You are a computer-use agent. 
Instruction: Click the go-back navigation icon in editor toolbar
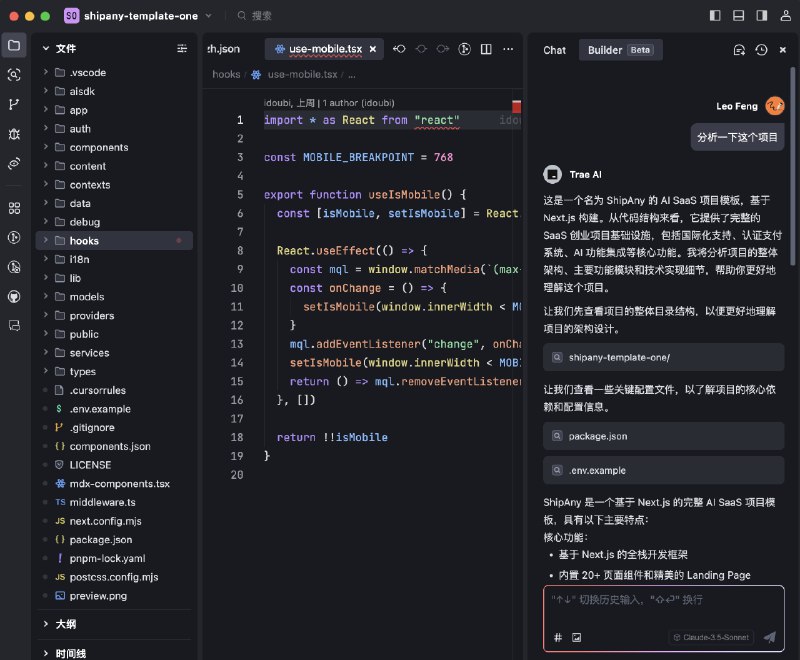(x=399, y=49)
